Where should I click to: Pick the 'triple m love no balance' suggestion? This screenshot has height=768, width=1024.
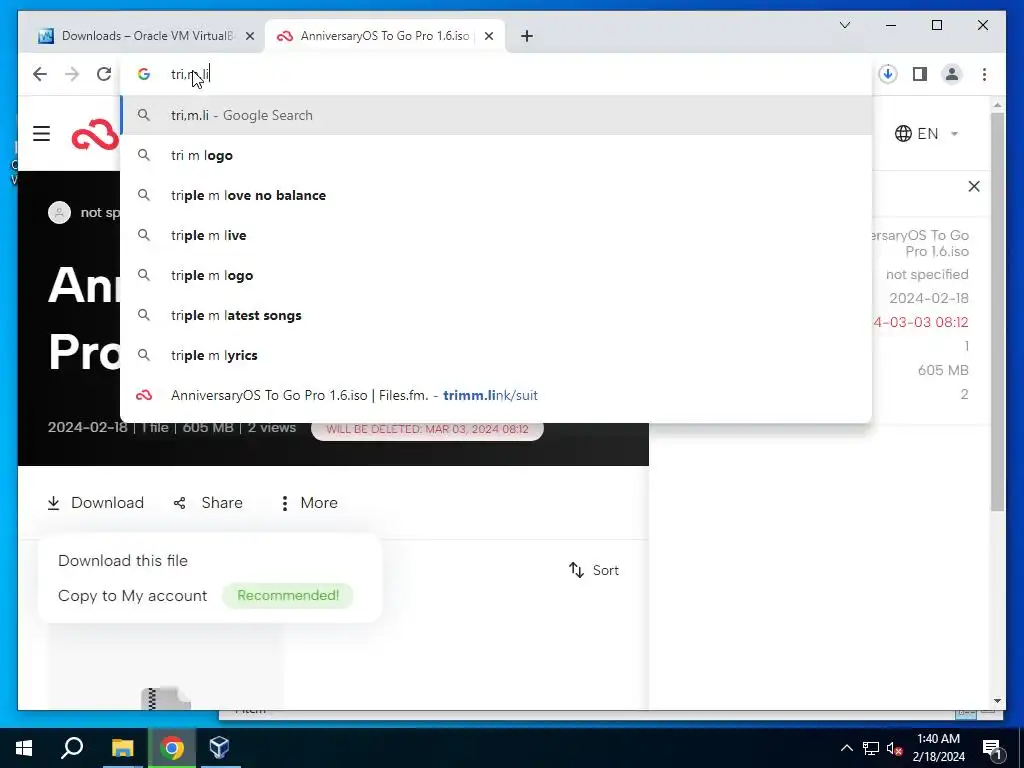(x=496, y=195)
